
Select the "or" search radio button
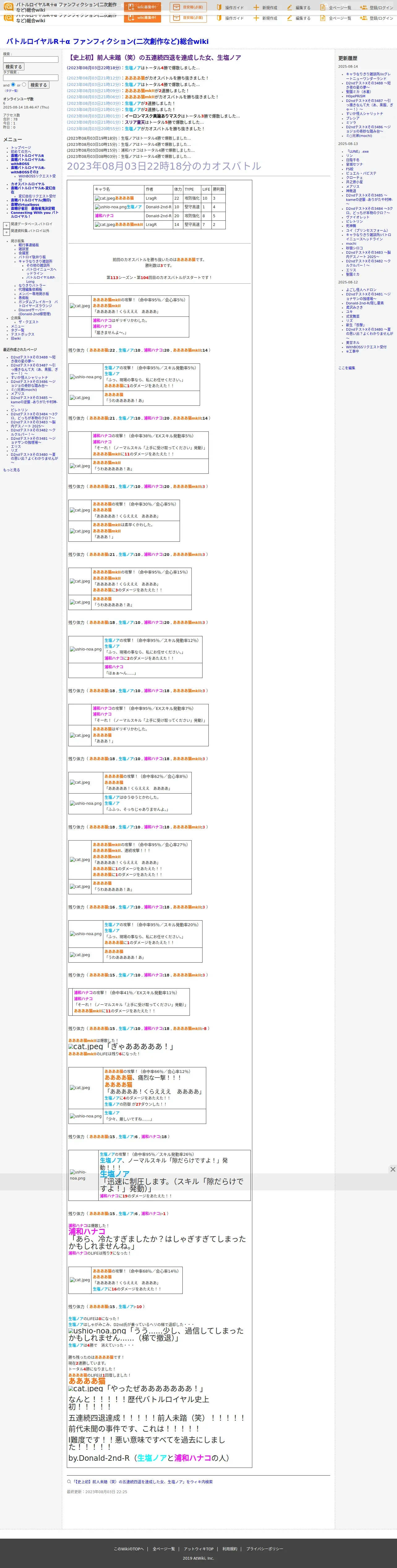(x=24, y=85)
